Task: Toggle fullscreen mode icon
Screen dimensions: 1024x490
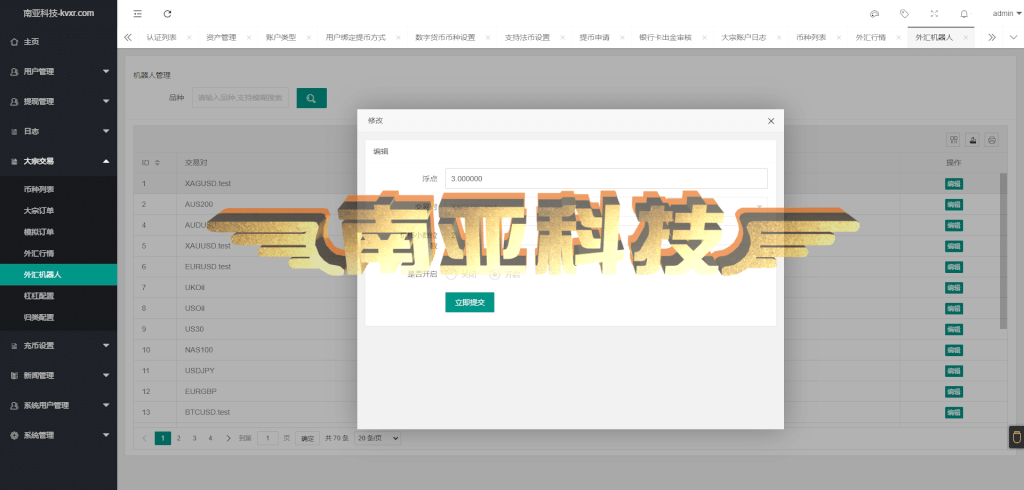Action: pos(934,14)
